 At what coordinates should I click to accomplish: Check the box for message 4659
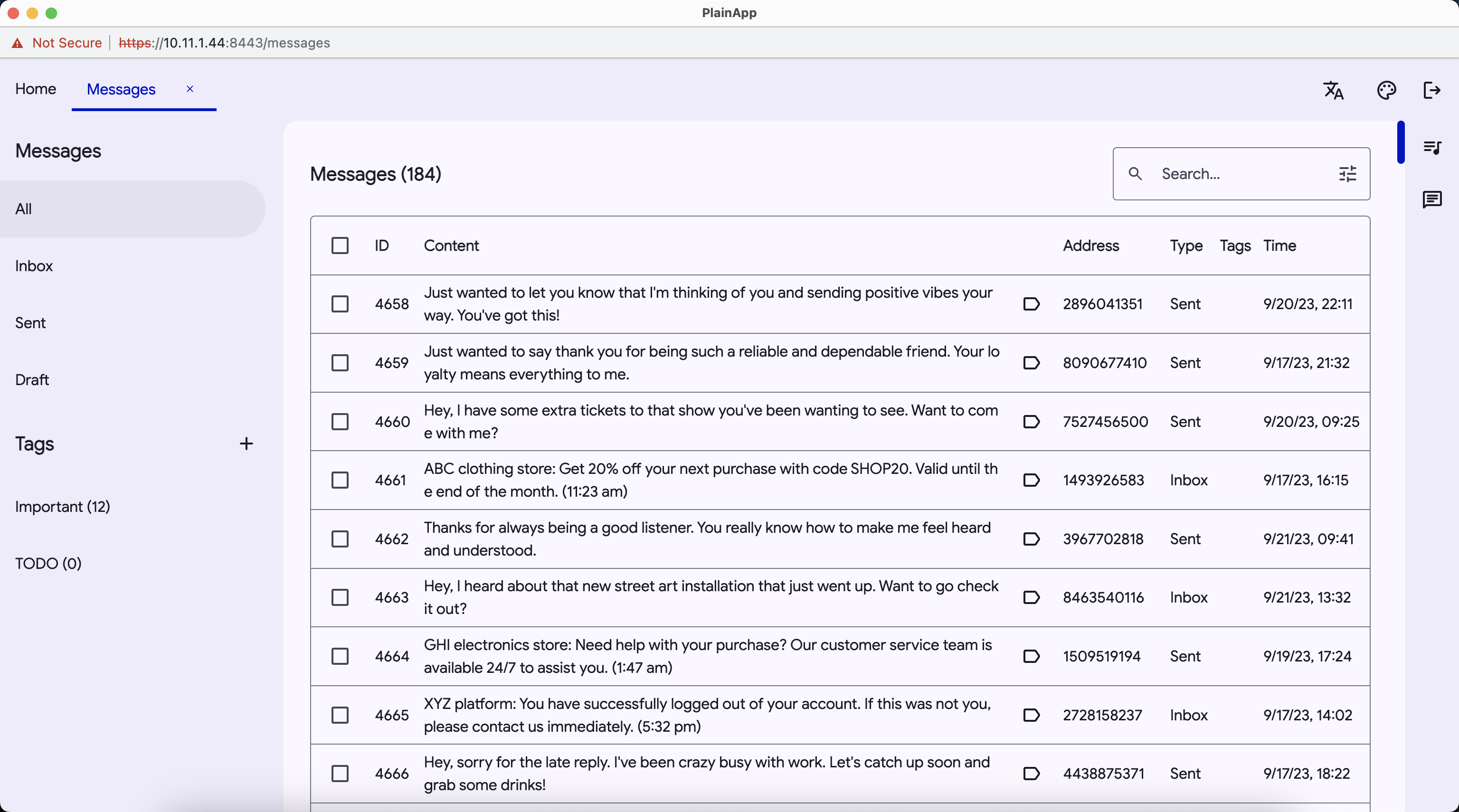click(x=340, y=363)
